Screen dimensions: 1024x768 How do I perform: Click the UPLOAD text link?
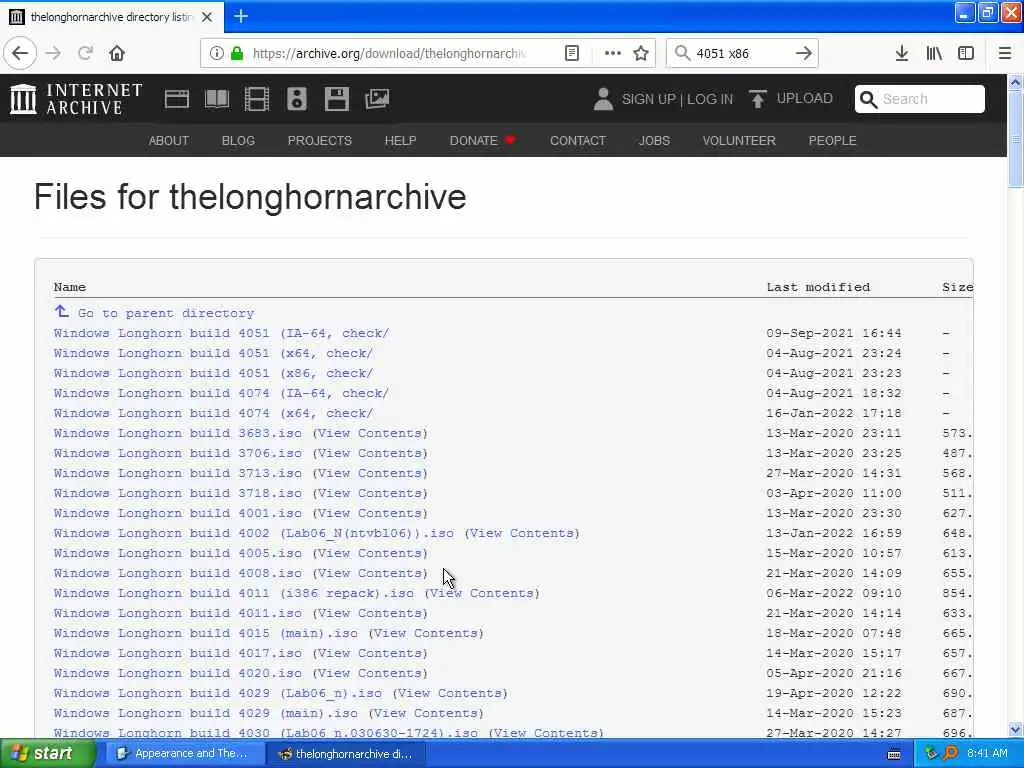[805, 99]
